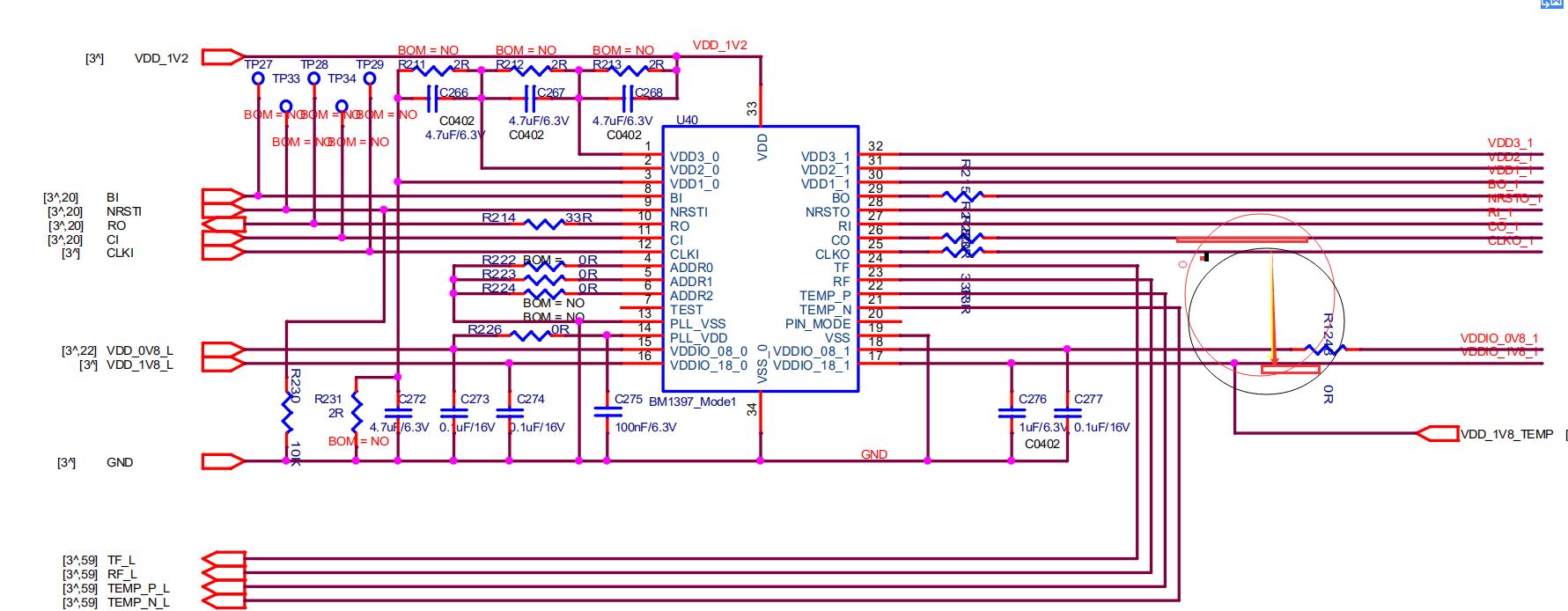This screenshot has width=1568, height=611.
Task: Select the PLL_VSS pin name on U40
Action: coord(698,324)
